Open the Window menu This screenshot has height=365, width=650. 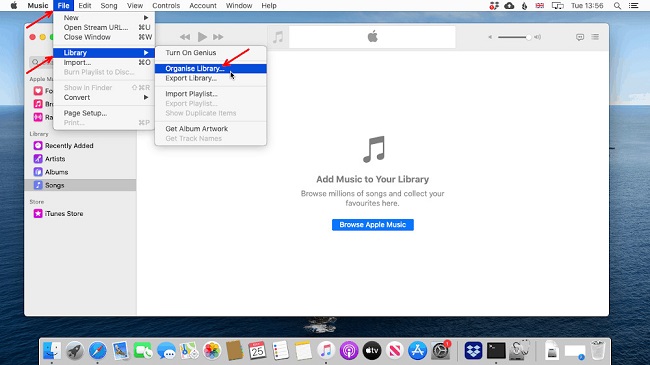click(x=239, y=5)
